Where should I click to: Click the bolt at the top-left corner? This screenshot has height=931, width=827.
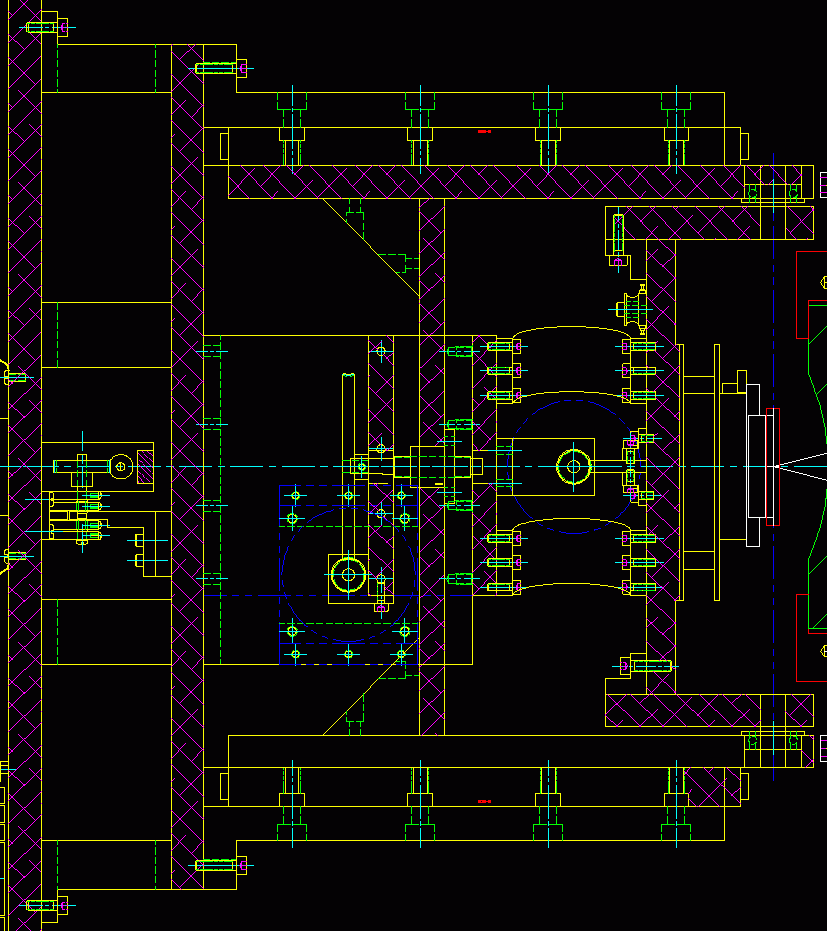click(43, 27)
